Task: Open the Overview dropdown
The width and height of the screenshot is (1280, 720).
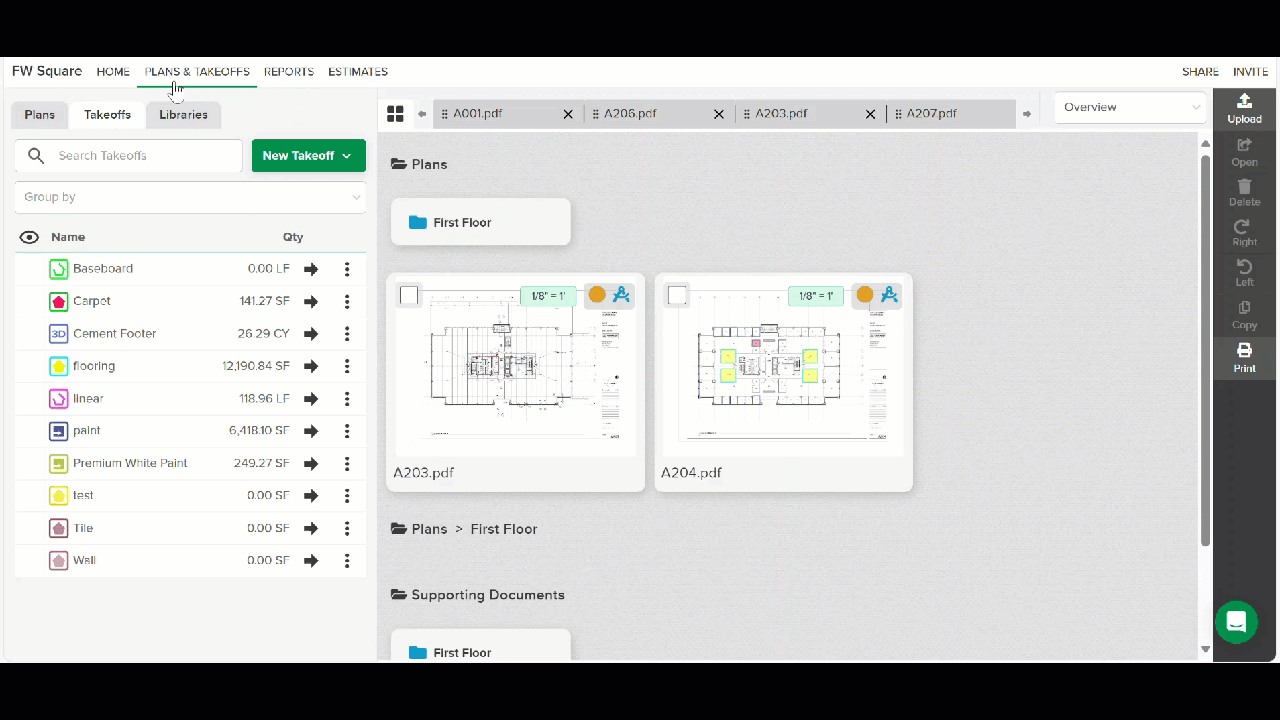Action: 1130,107
